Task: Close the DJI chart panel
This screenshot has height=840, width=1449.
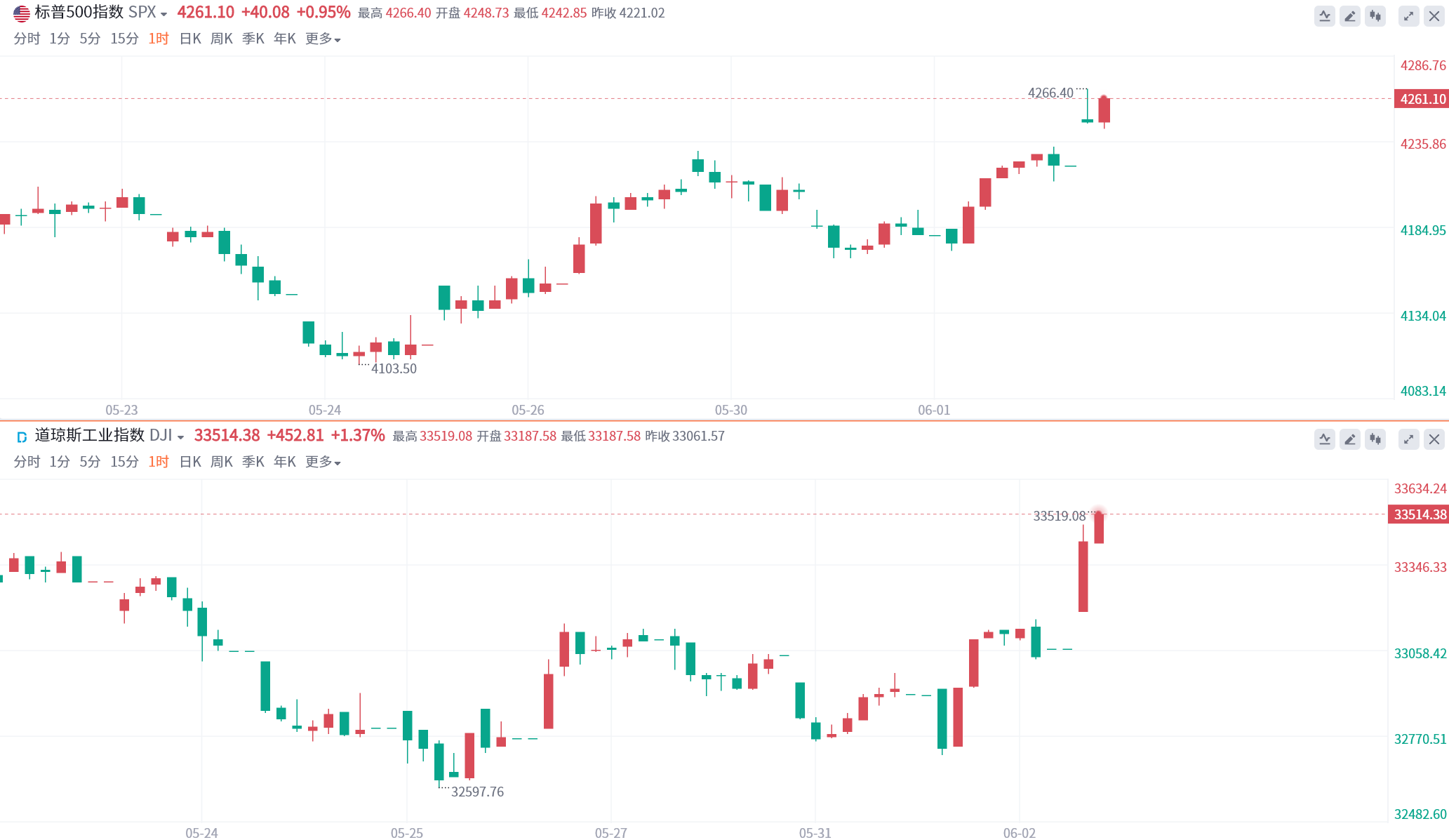Action: tap(1434, 439)
